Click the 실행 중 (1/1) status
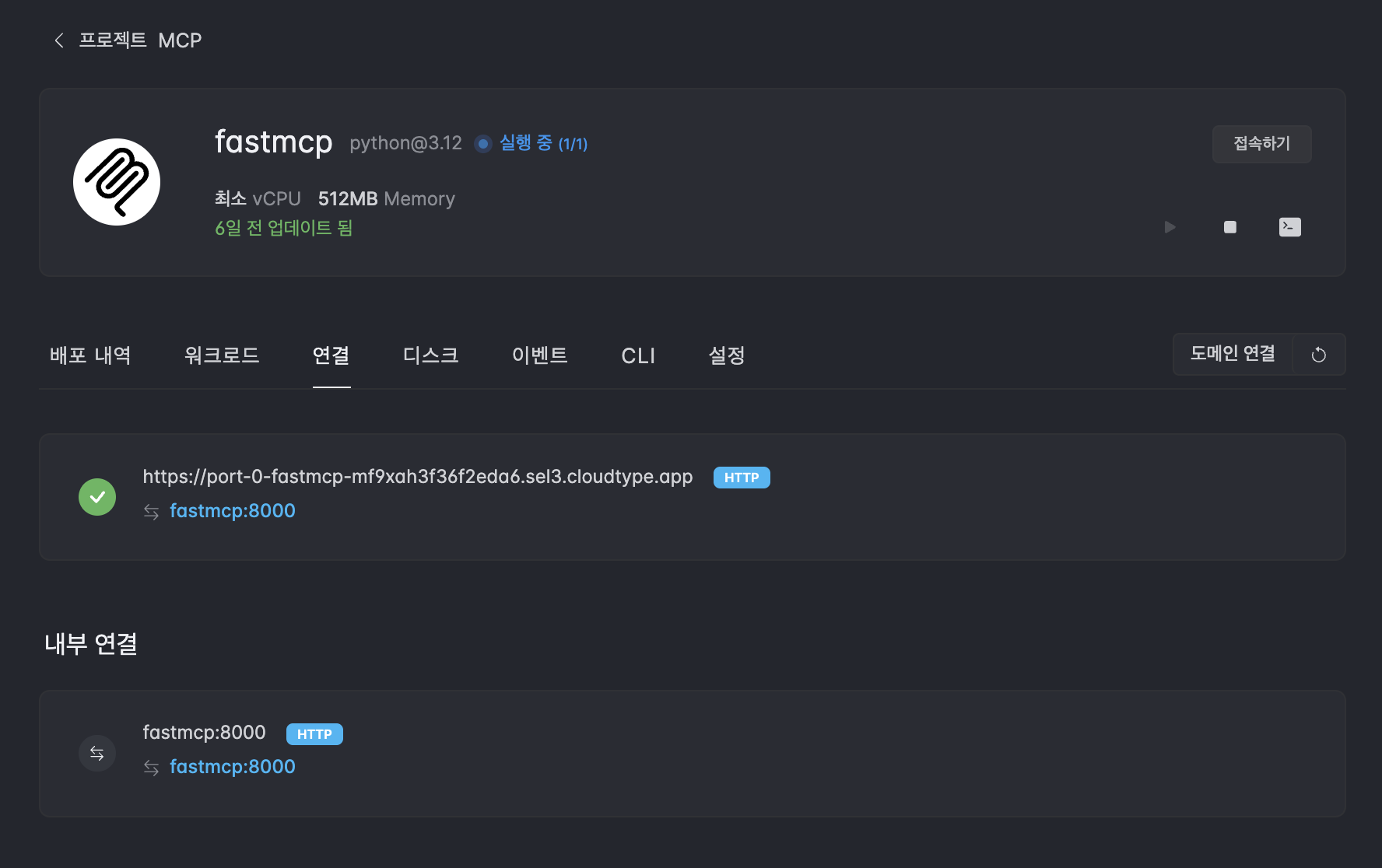The height and width of the screenshot is (868, 1382). (543, 143)
